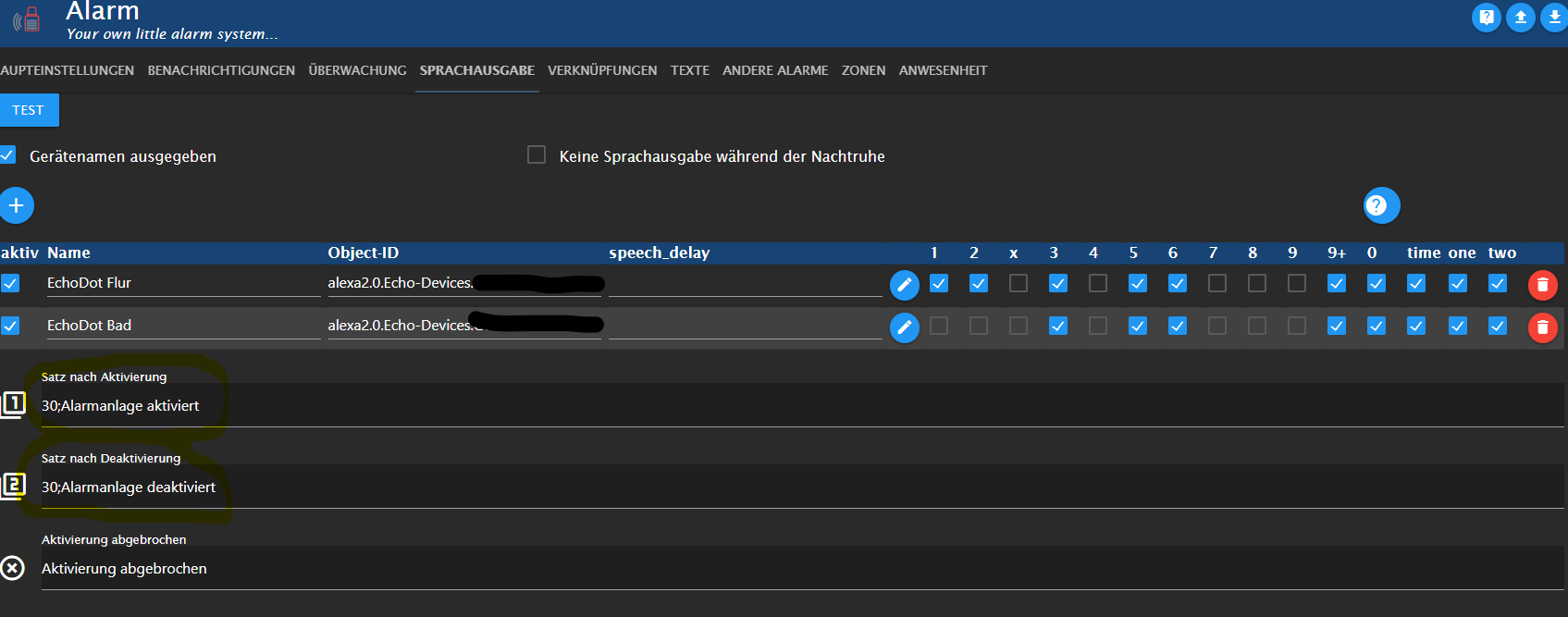Open the help icon in header

(x=1486, y=17)
